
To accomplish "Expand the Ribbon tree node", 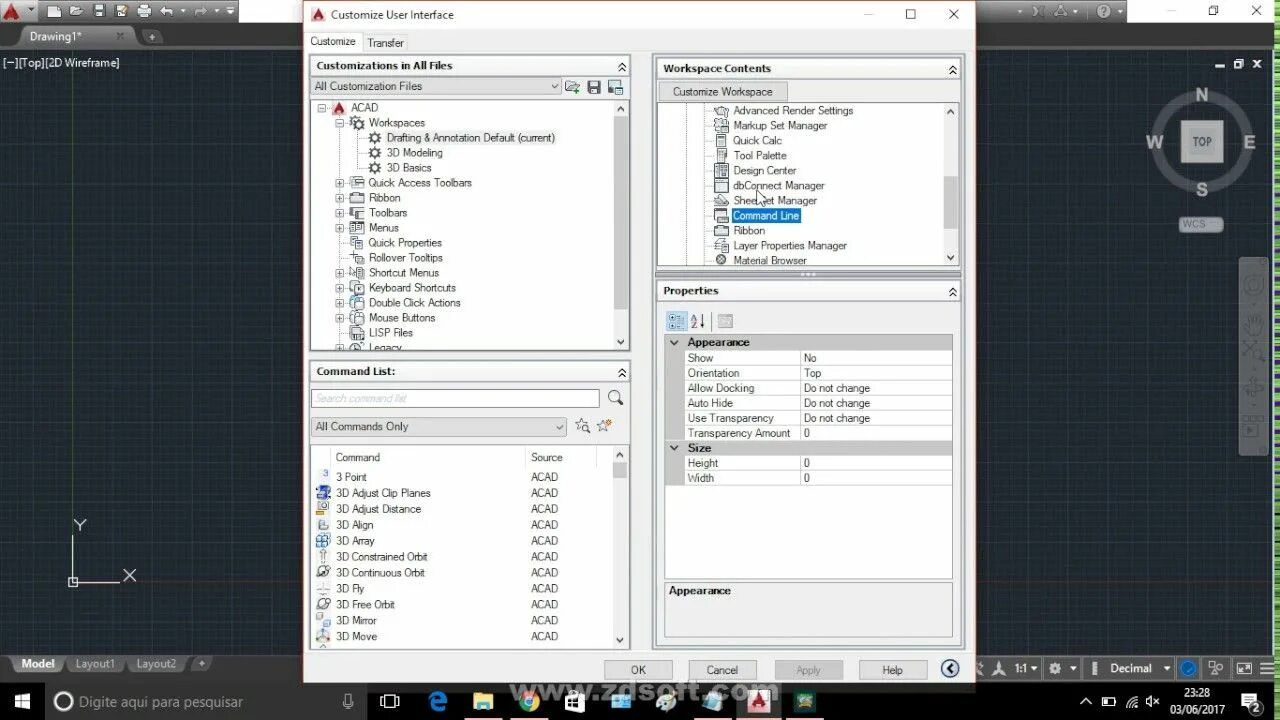I will 340,198.
